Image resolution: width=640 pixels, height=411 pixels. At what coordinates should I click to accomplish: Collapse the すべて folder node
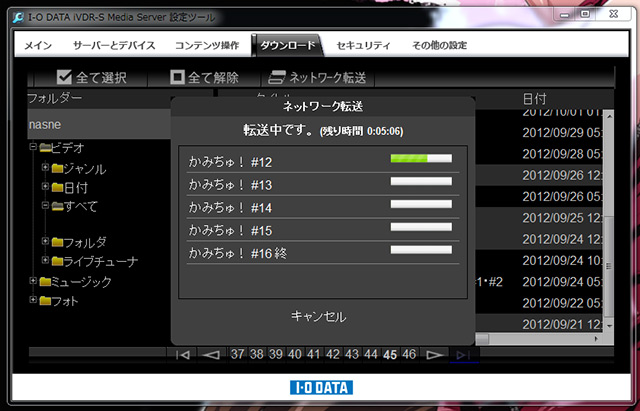(x=45, y=205)
